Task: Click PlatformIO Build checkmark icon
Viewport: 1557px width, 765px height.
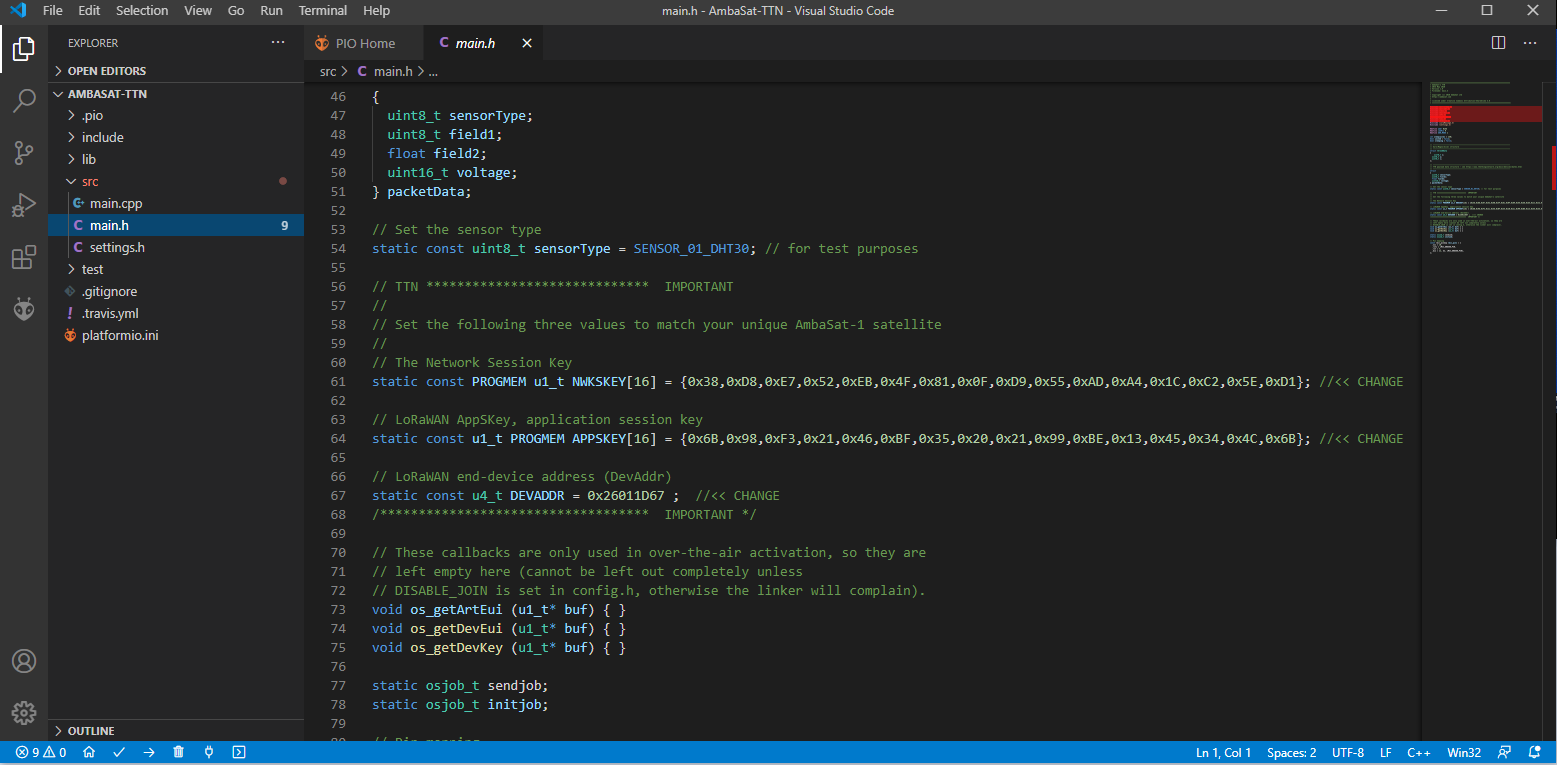Action: point(119,753)
